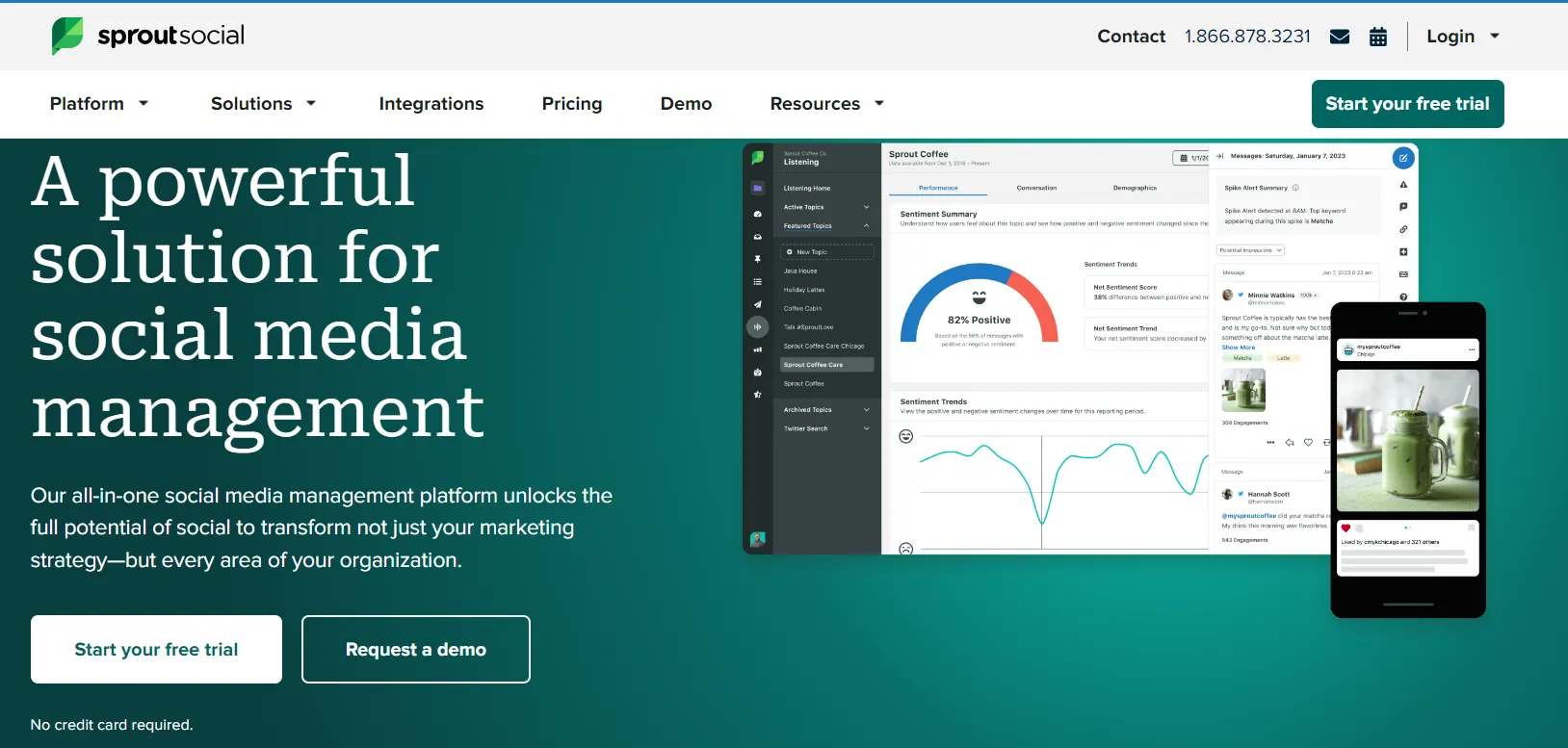Click the New Topic button in sidebar
This screenshot has width=1568, height=748.
pos(827,252)
